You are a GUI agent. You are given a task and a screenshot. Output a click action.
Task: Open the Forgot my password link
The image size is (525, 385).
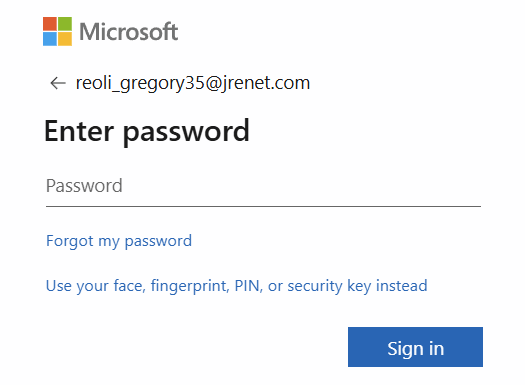pos(119,241)
